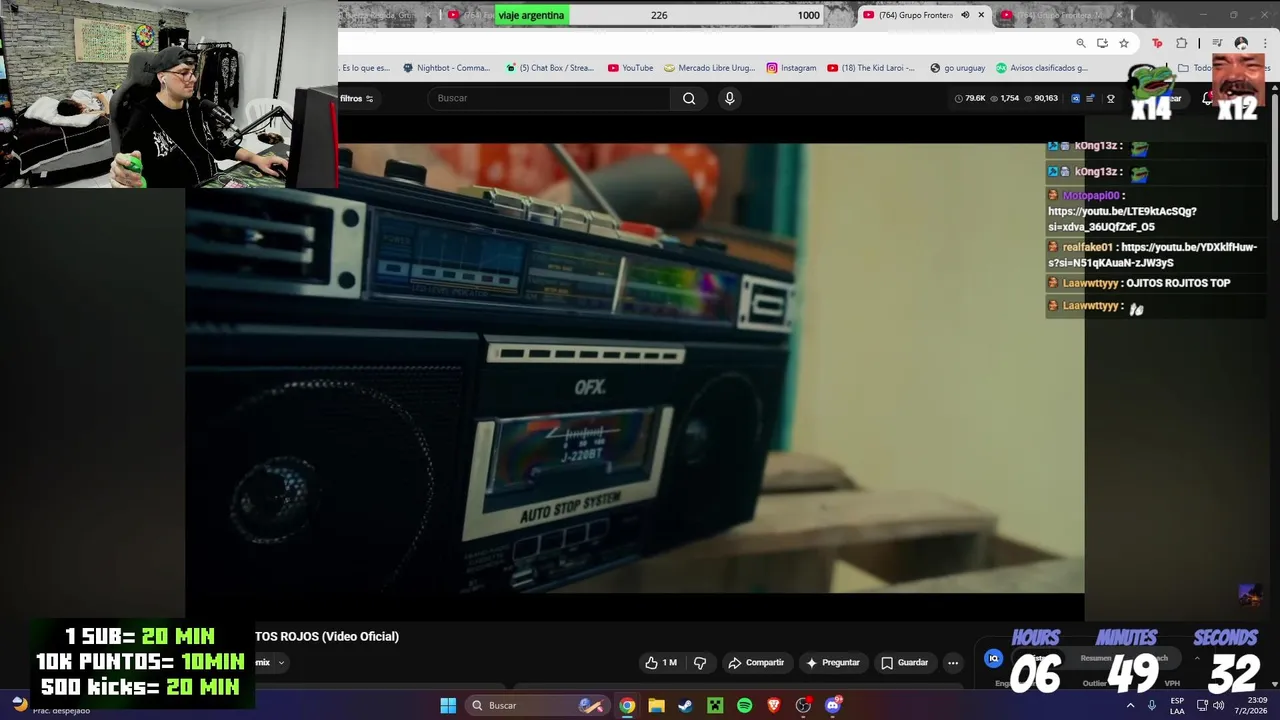Open Mercado Libre Uruguay bookmark
The width and height of the screenshot is (1280, 720).
pyautogui.click(x=710, y=68)
